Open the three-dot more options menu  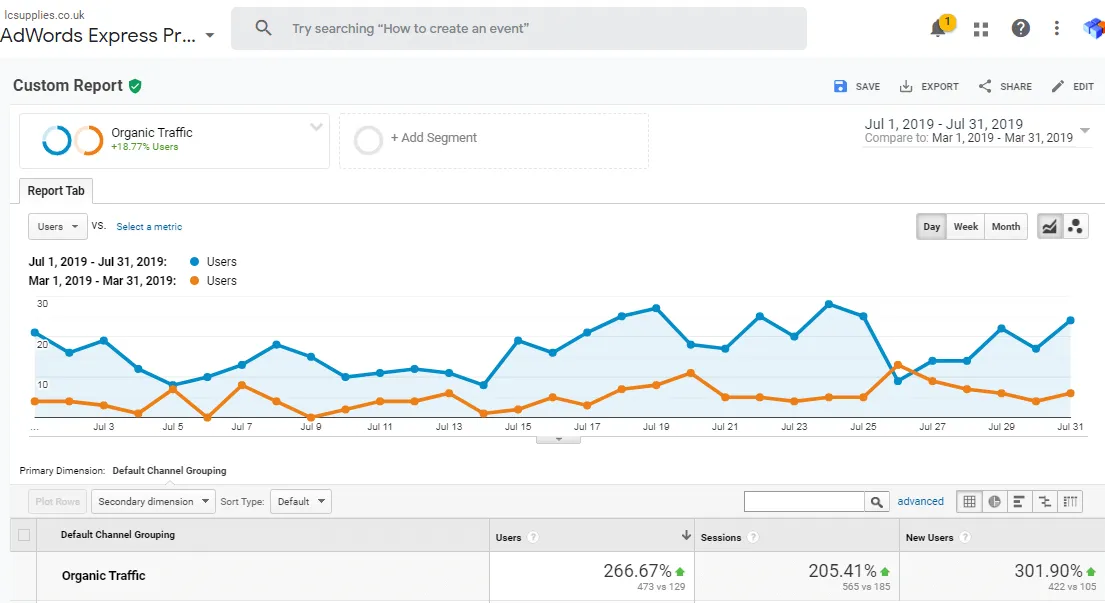coord(1056,28)
